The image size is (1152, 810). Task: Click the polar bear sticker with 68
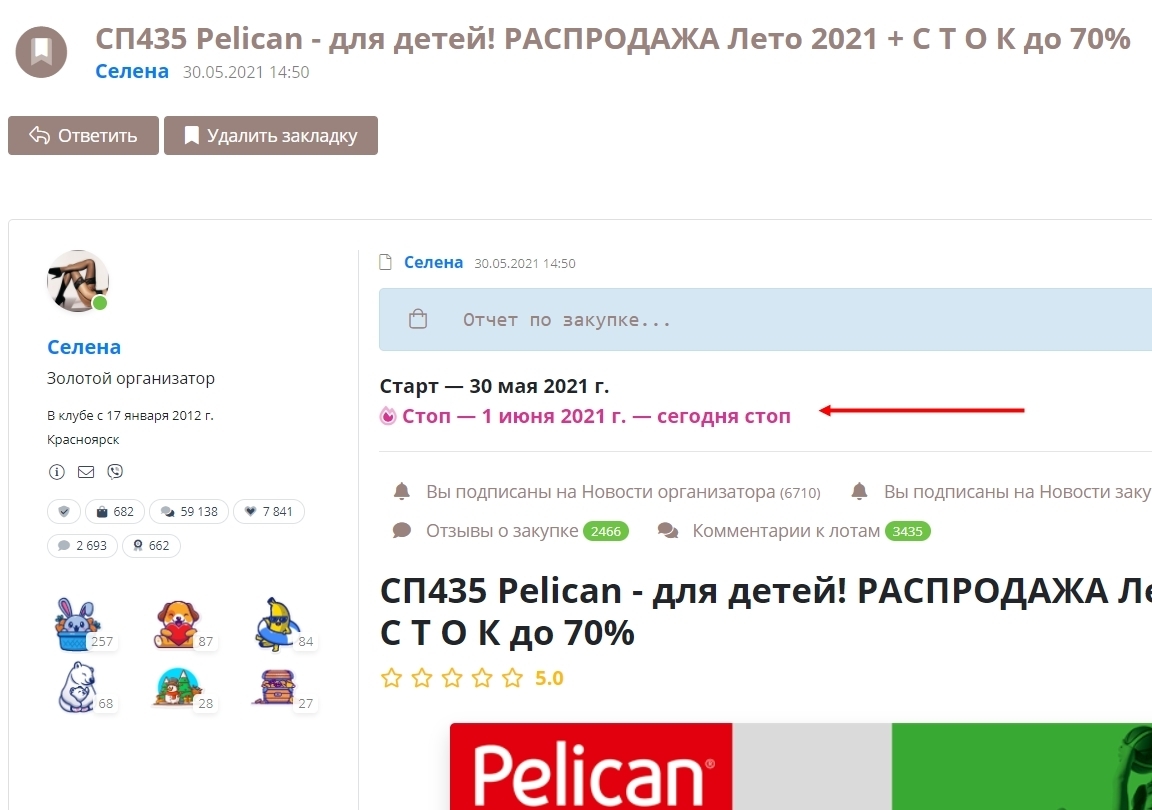pos(77,687)
